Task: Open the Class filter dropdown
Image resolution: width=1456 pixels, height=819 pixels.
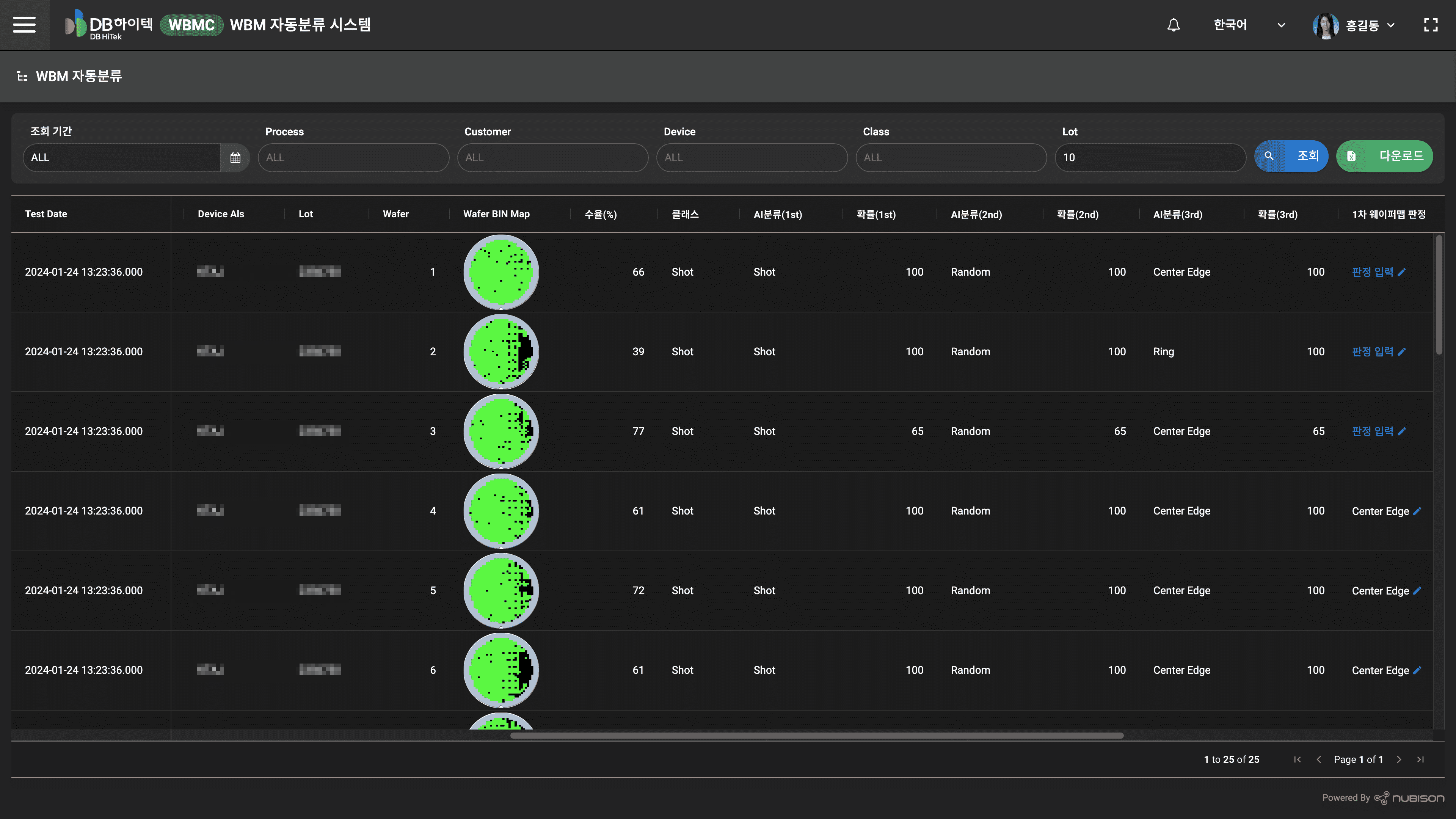Action: [951, 158]
